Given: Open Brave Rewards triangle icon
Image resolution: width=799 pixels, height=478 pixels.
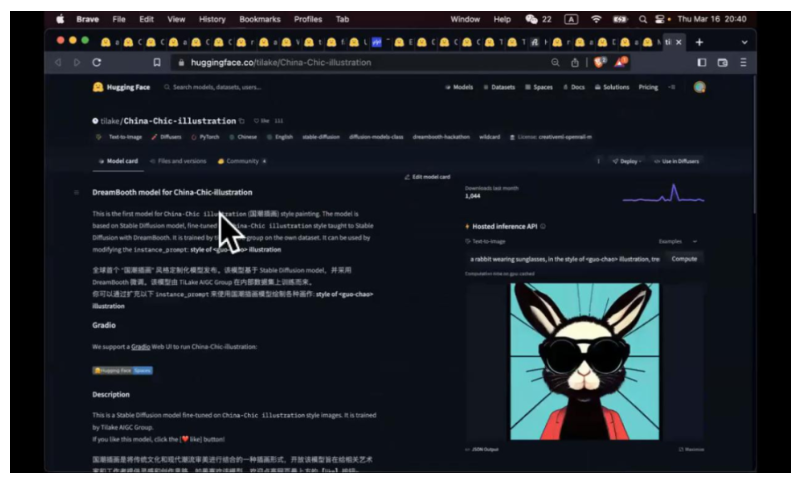Looking at the screenshot, I should [x=621, y=62].
